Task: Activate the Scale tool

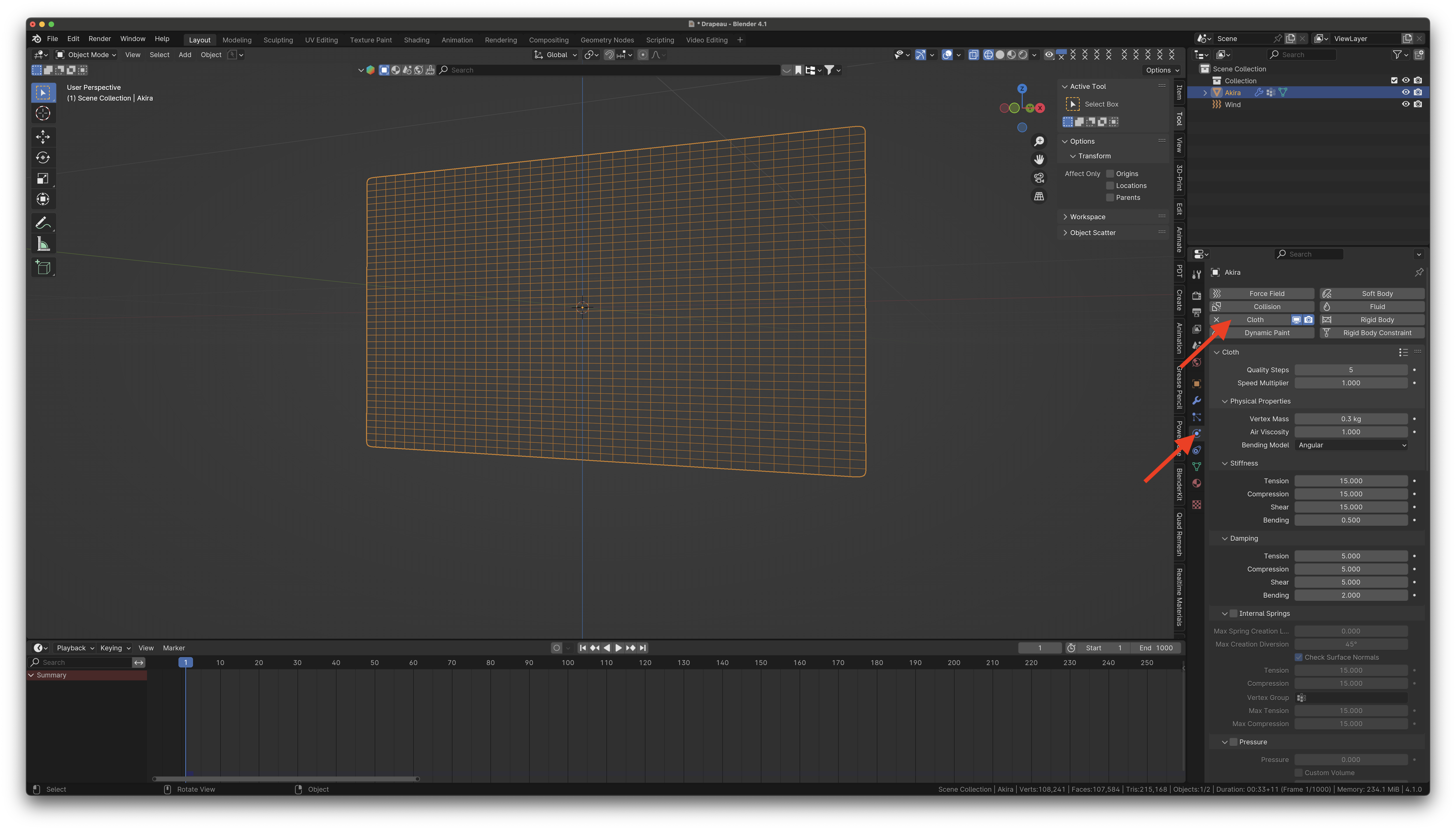Action: click(x=43, y=178)
